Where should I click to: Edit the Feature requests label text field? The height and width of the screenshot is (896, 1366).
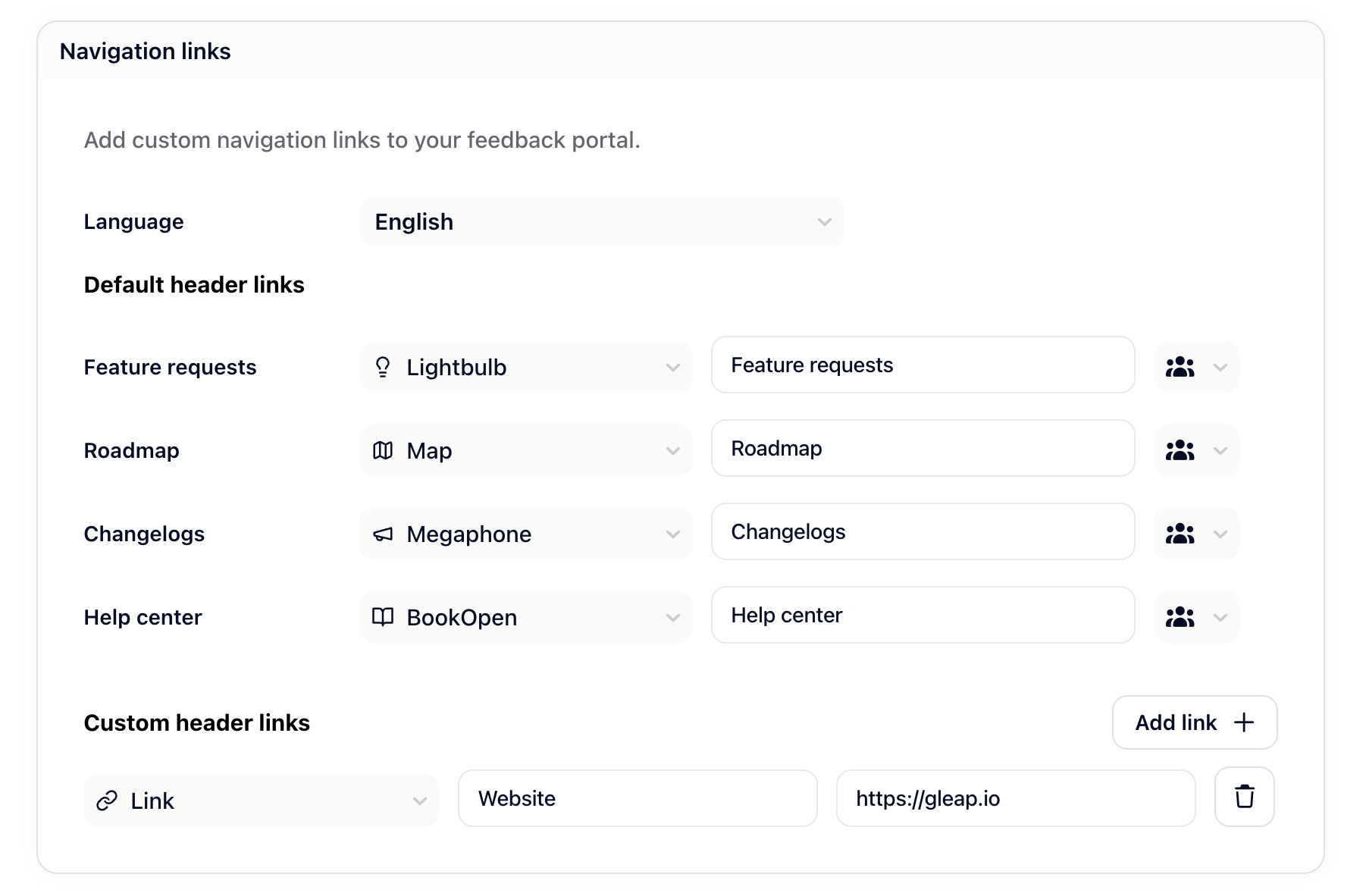pos(923,365)
